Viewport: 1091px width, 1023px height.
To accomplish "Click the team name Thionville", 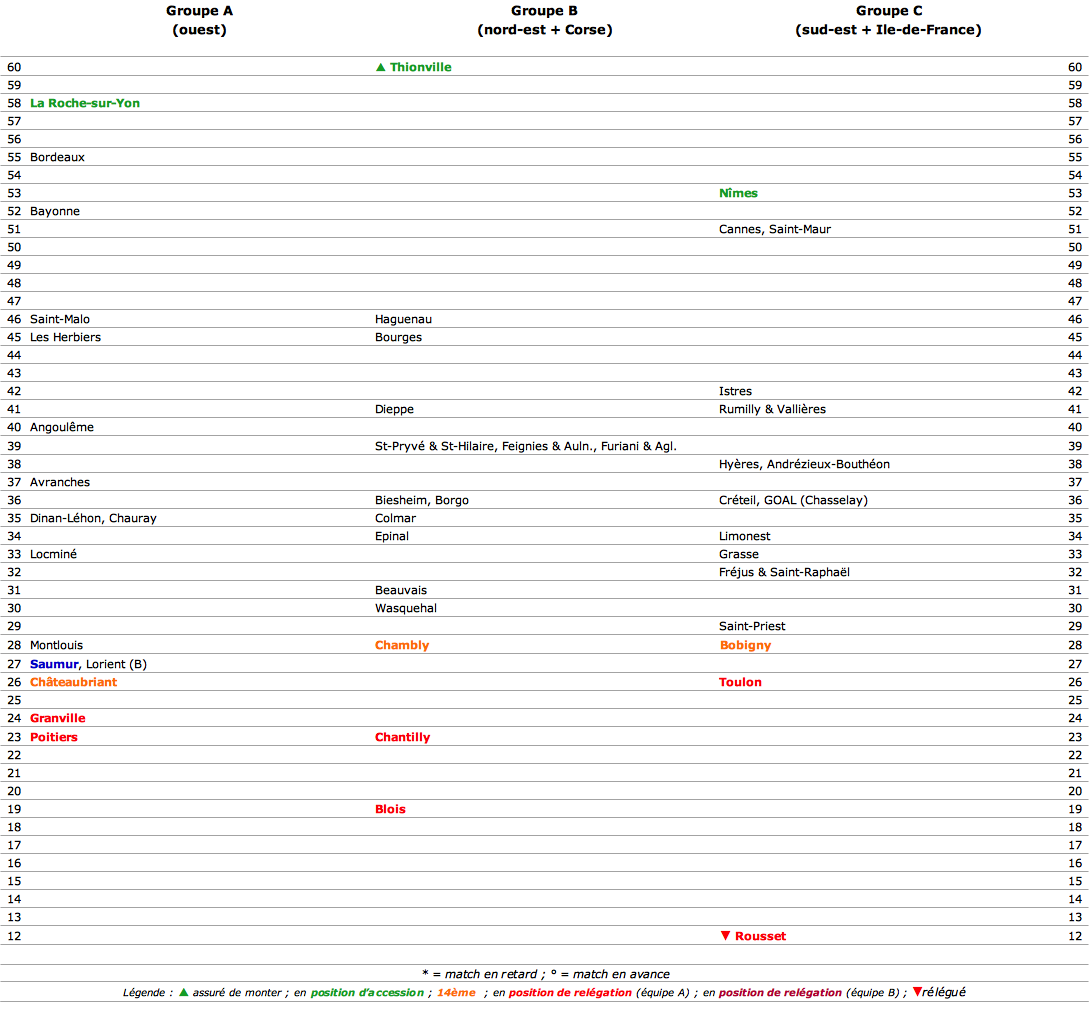I will (420, 68).
